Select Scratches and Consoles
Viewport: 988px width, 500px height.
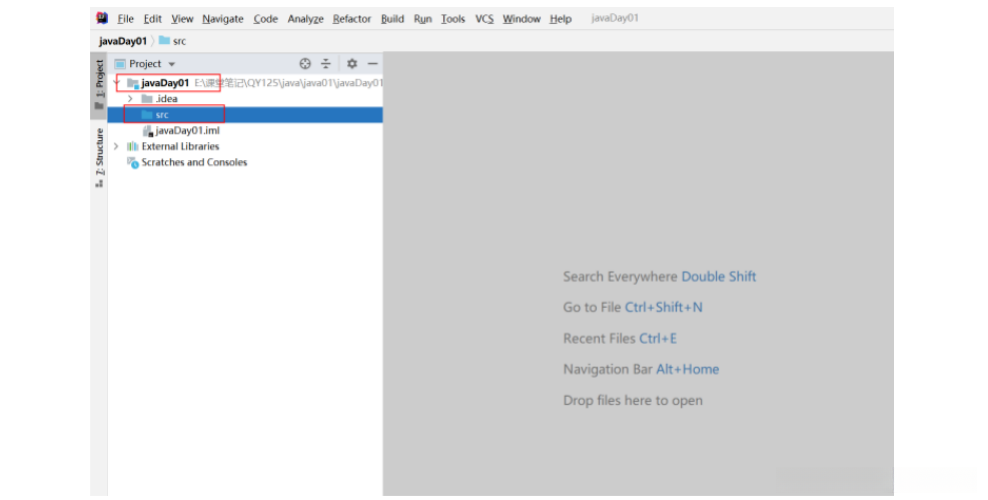click(x=194, y=162)
